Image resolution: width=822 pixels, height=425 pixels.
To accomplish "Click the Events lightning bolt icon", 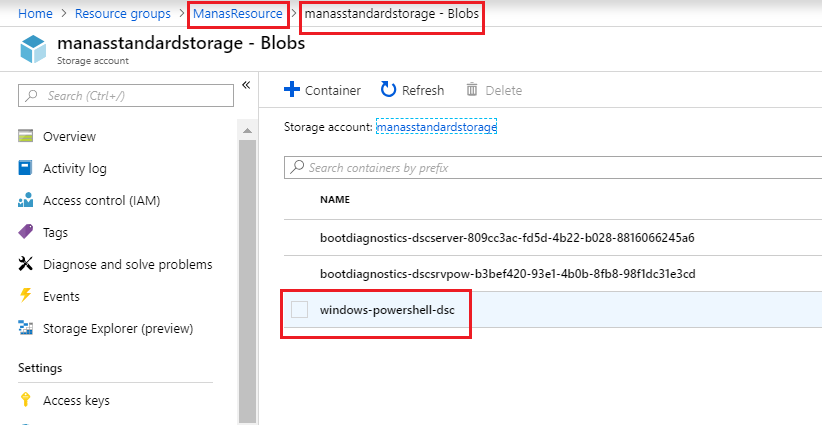I will [26, 296].
